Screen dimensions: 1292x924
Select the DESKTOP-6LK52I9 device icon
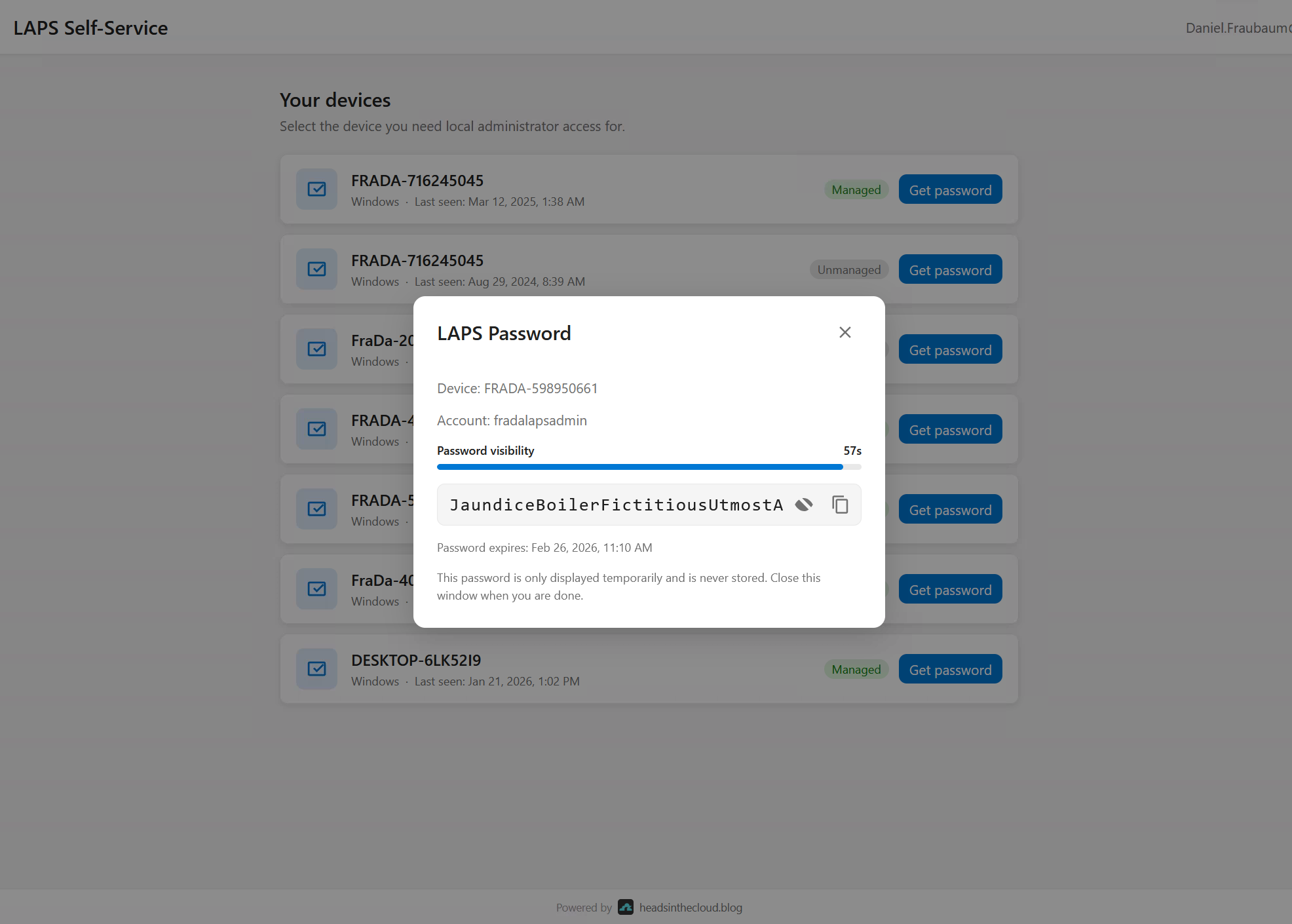[316, 668]
